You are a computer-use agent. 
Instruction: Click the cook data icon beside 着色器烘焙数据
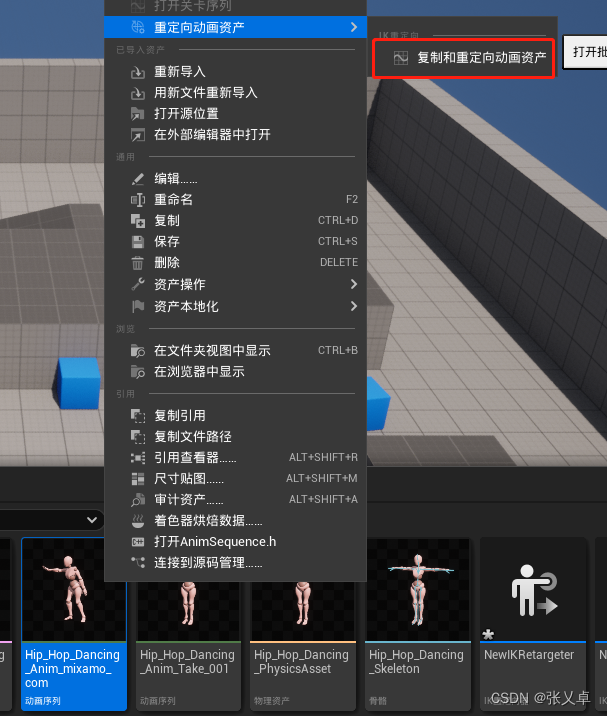[x=138, y=521]
